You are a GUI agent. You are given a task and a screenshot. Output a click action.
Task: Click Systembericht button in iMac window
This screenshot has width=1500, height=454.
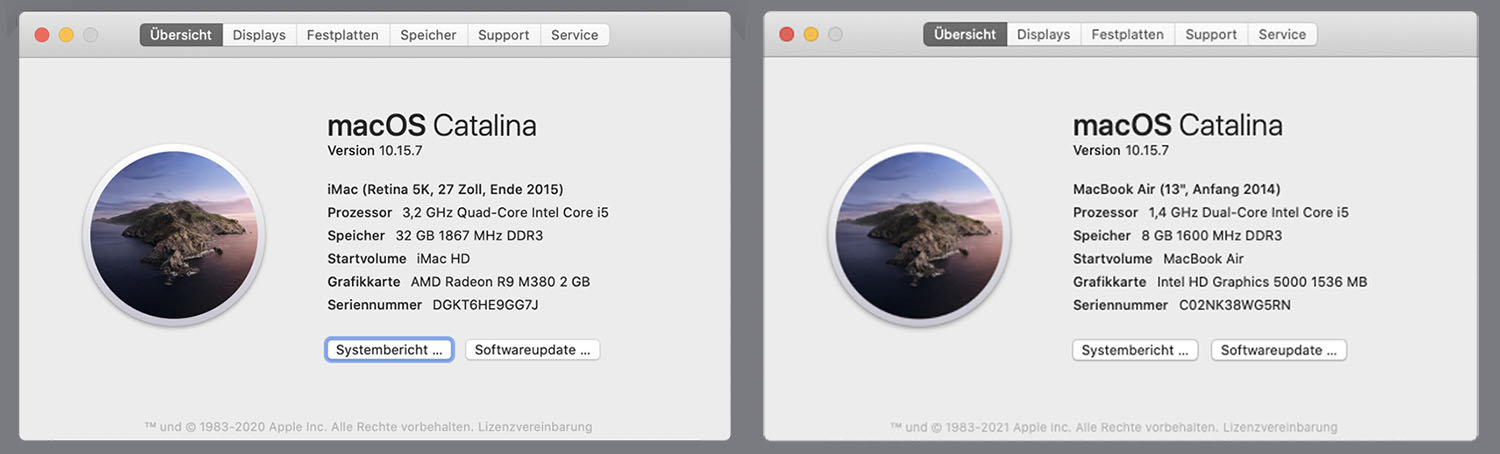[x=389, y=350]
